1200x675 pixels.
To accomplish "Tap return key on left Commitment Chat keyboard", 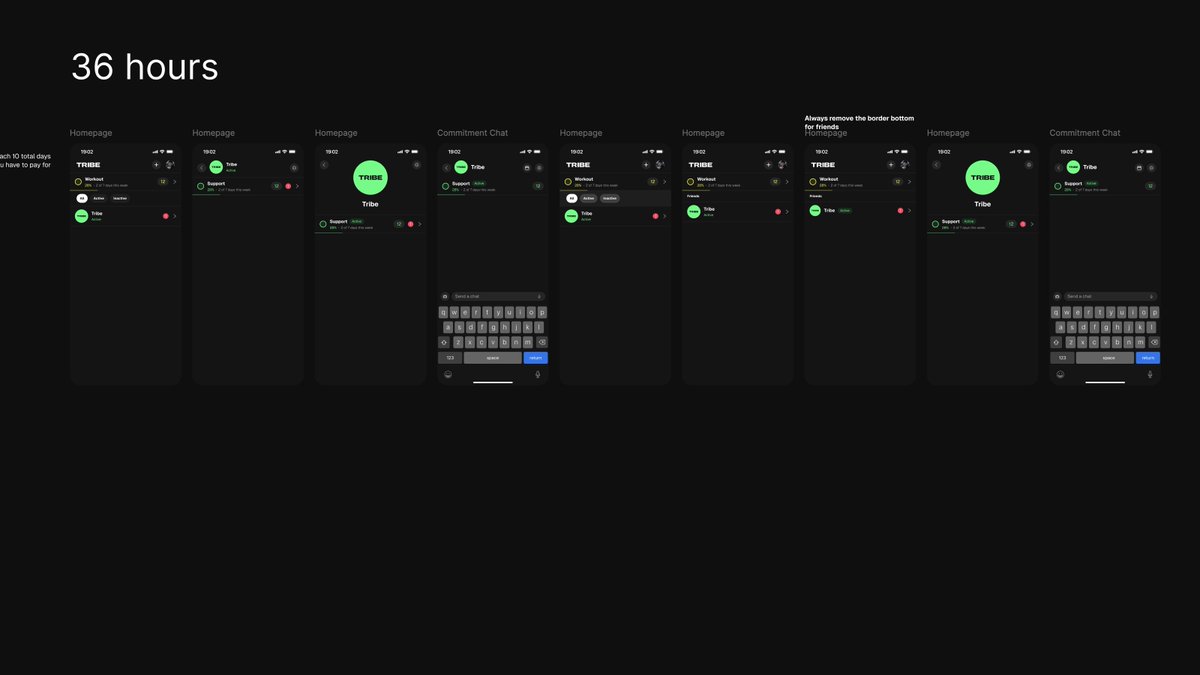I will coord(535,357).
